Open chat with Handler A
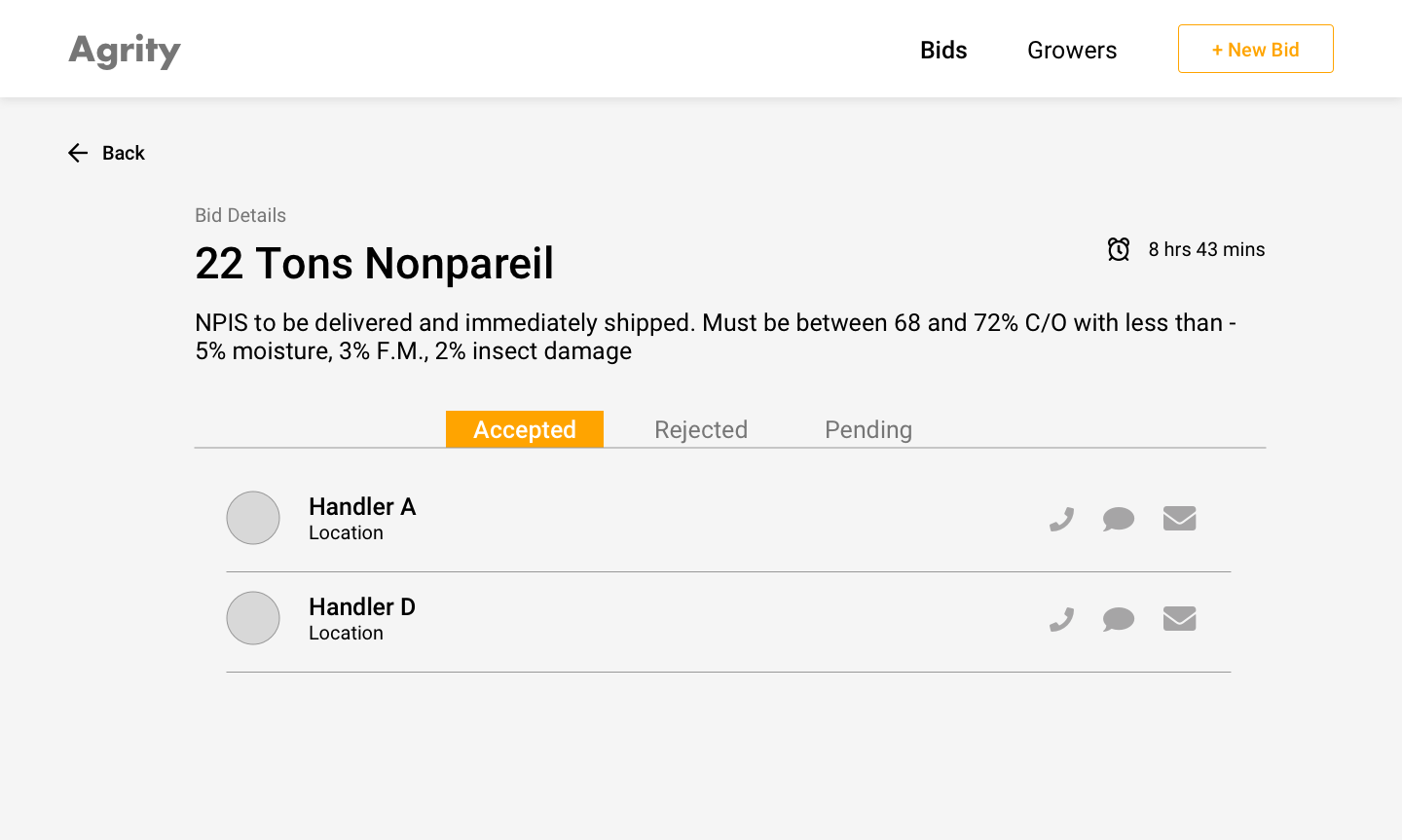The width and height of the screenshot is (1402, 840). click(1119, 519)
